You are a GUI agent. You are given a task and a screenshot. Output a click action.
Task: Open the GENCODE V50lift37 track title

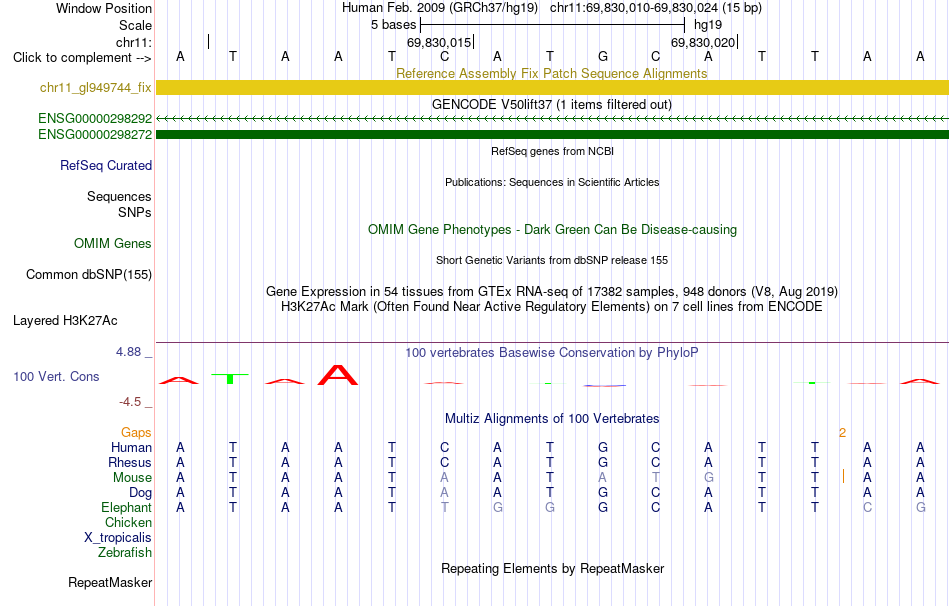[x=552, y=104]
